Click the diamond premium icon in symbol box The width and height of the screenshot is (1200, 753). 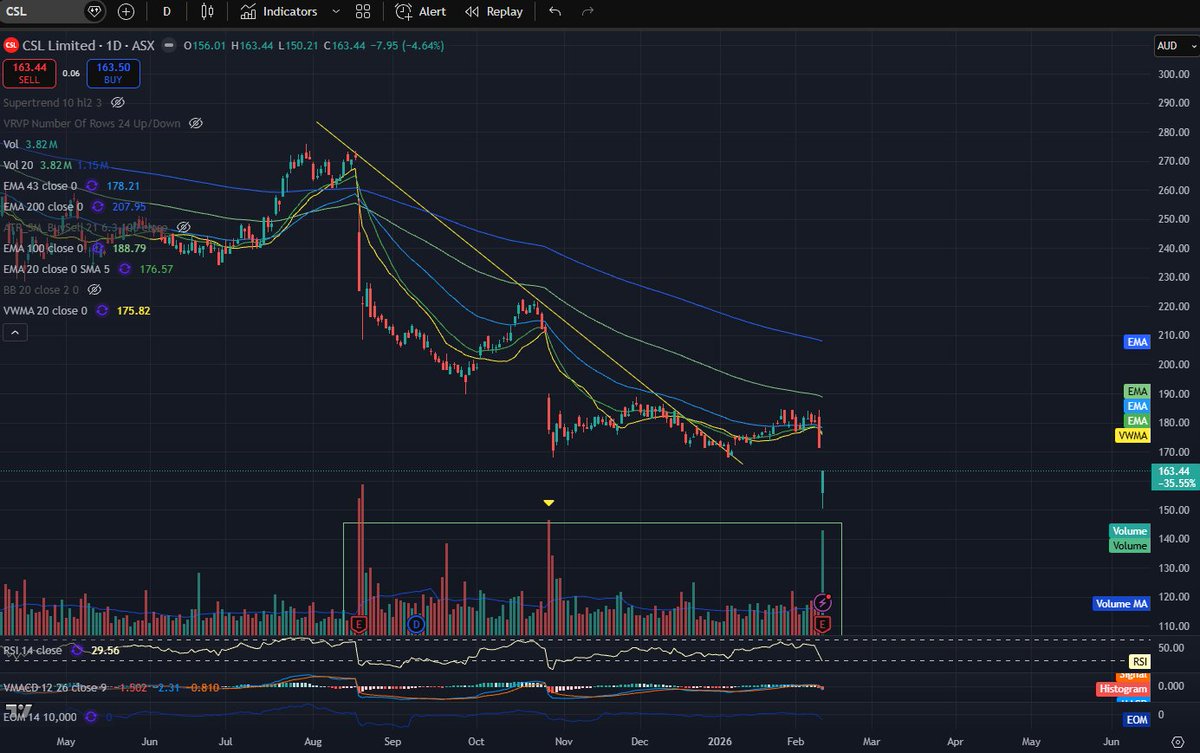(95, 12)
